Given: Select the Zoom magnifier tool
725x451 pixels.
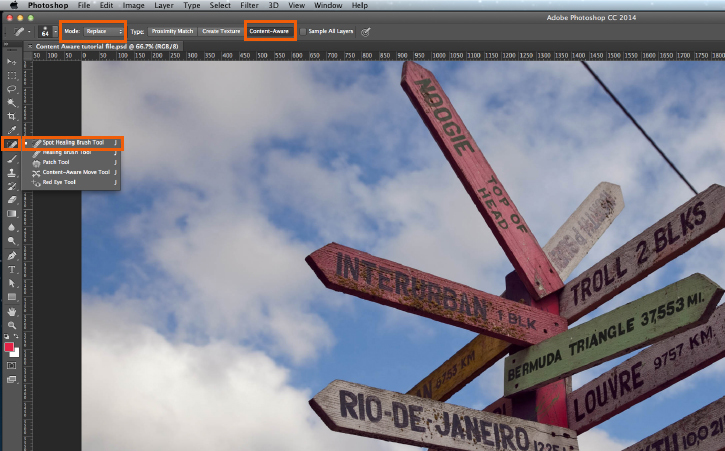Looking at the screenshot, I should click(x=12, y=325).
